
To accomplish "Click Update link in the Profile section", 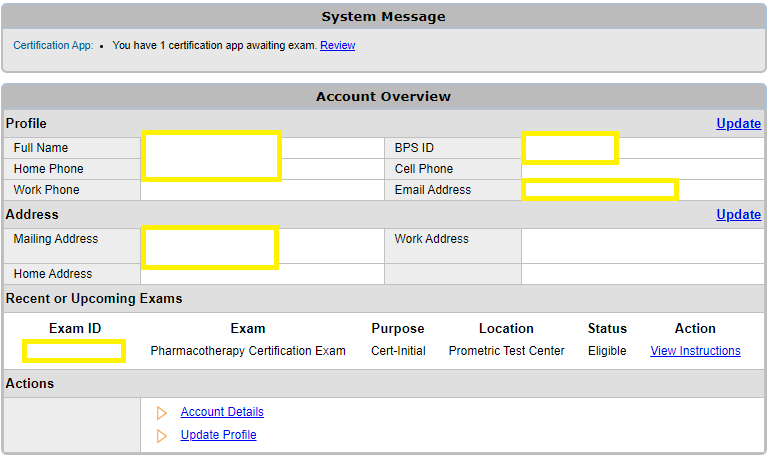I will pos(738,124).
